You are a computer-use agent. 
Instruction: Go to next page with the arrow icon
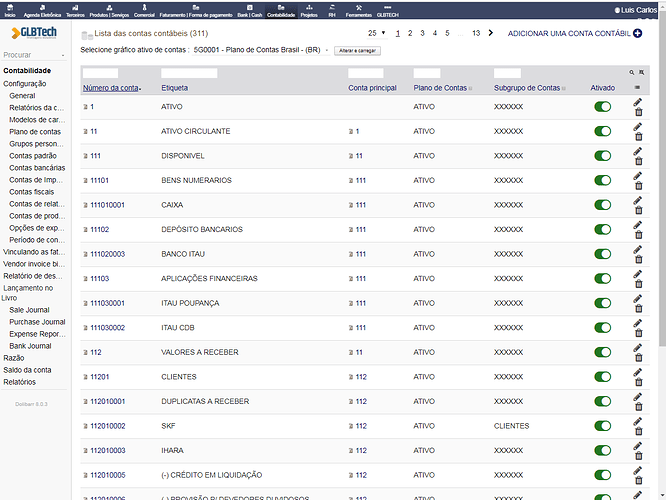491,33
